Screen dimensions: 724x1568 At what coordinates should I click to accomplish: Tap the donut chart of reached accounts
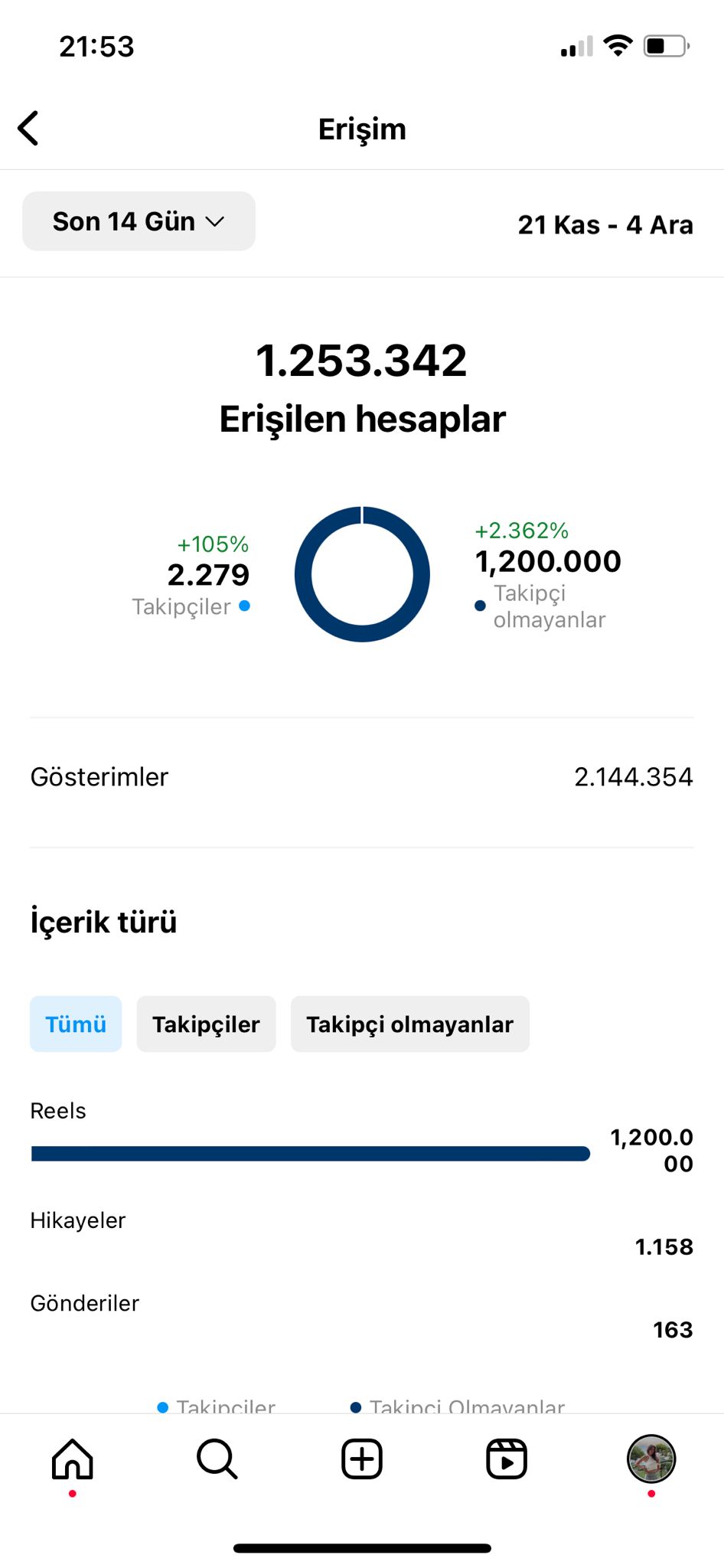click(x=362, y=574)
